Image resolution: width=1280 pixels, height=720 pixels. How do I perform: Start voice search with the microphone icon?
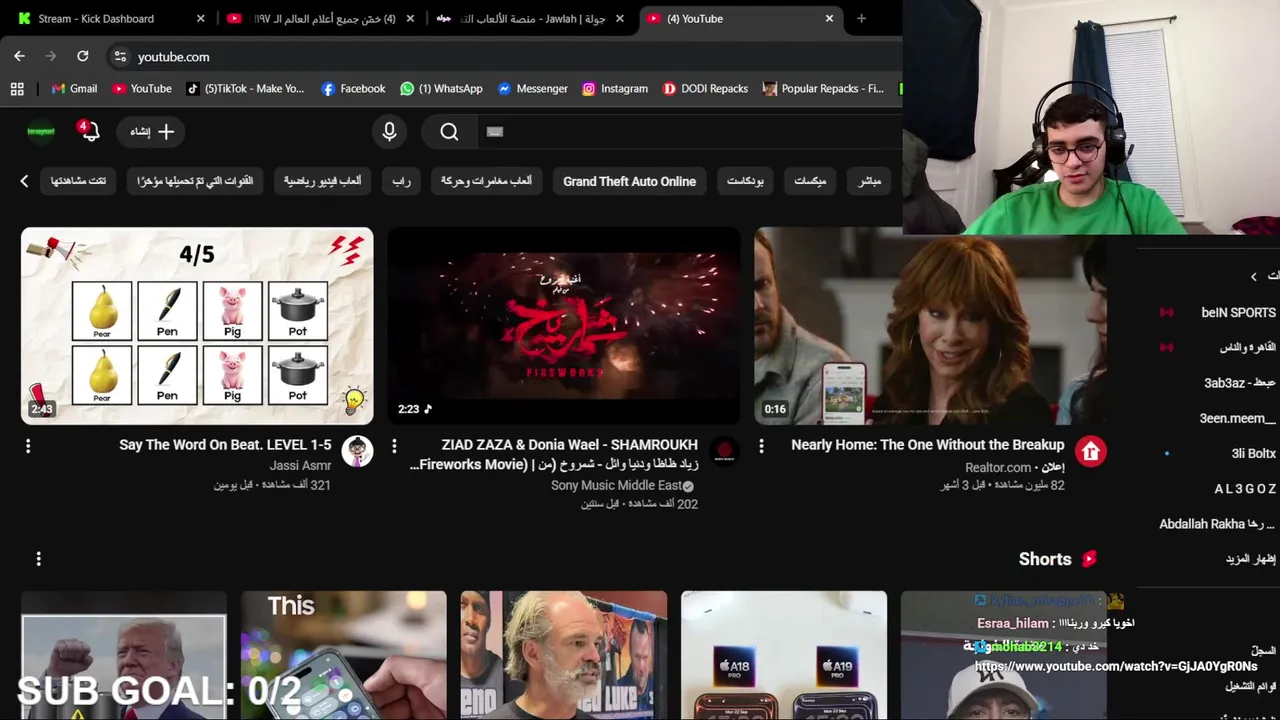click(x=389, y=131)
